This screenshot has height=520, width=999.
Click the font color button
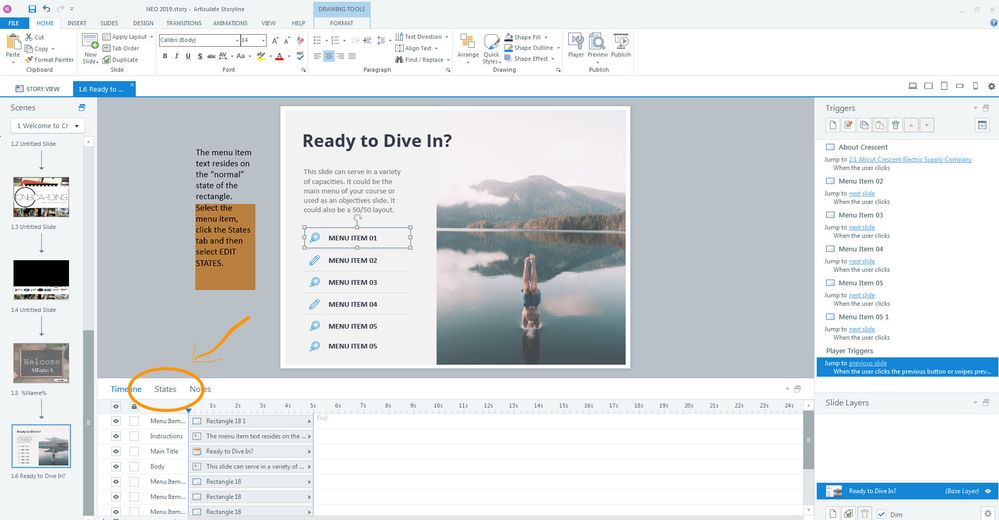click(279, 56)
